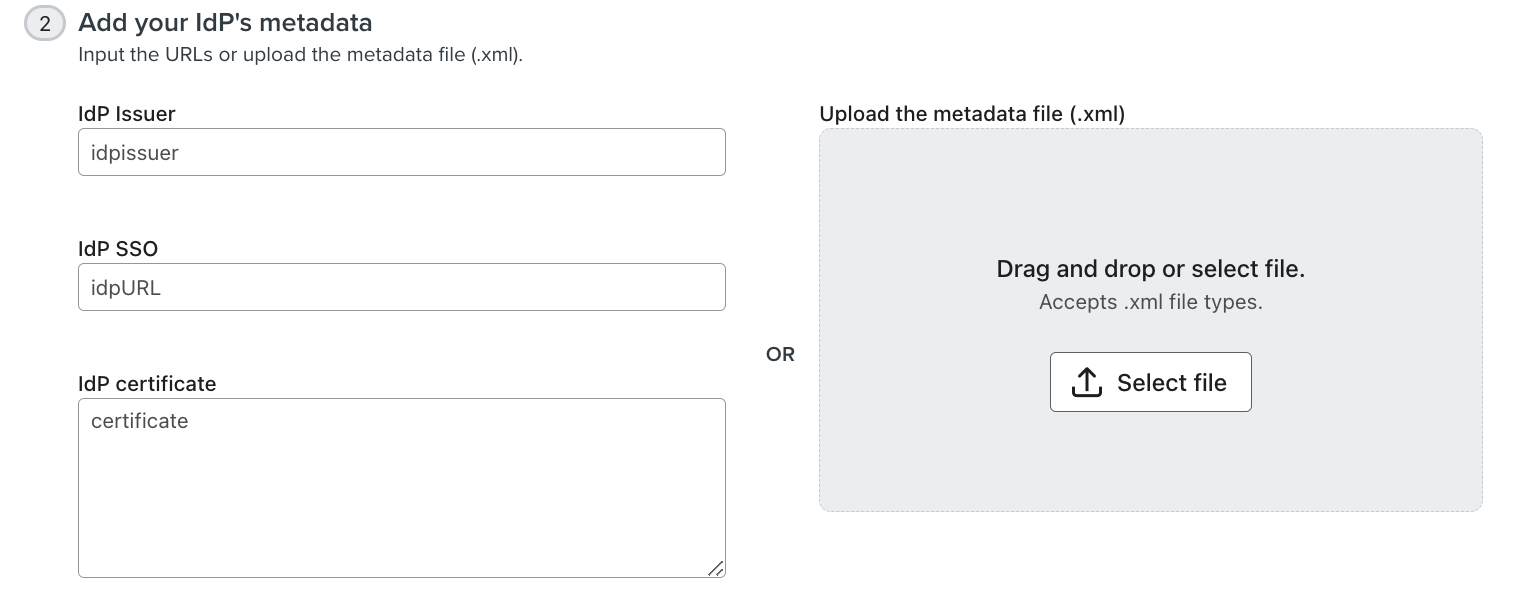Image resolution: width=1514 pixels, height=592 pixels.
Task: Click the OR separator label
Action: click(781, 354)
